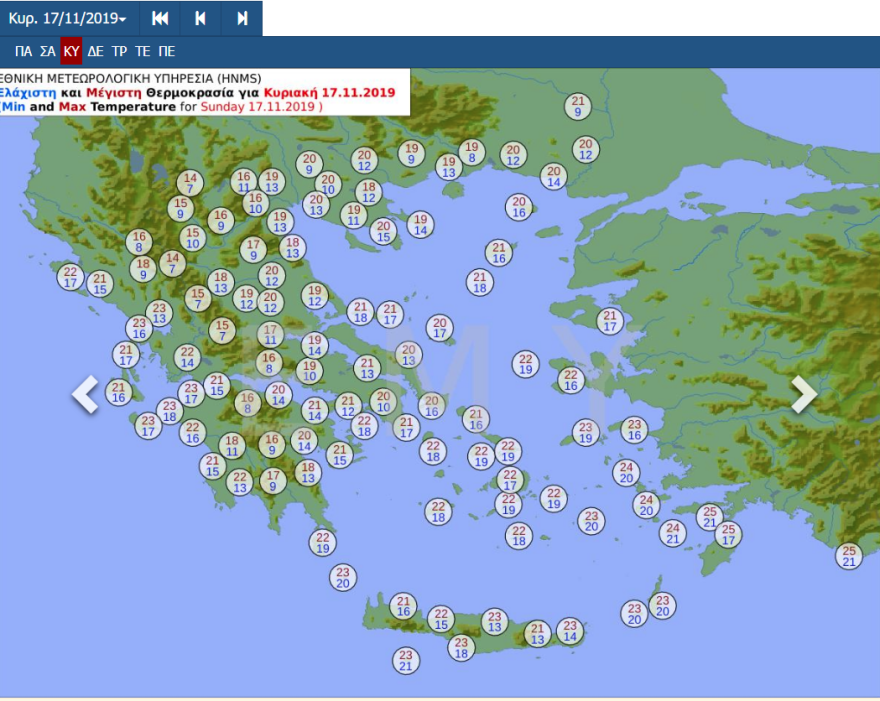This screenshot has height=701, width=880.
Task: Select the 23/21 marker south of Crete
Action: click(x=405, y=661)
